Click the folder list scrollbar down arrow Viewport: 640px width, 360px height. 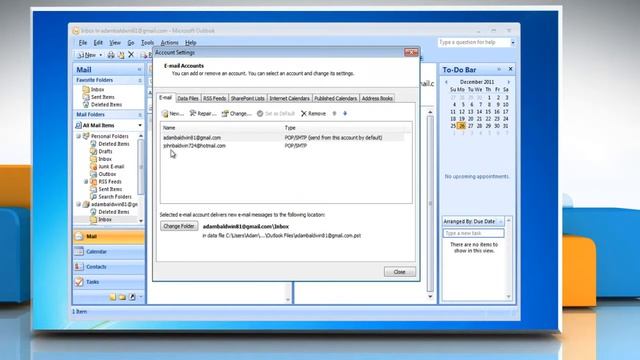coord(141,221)
